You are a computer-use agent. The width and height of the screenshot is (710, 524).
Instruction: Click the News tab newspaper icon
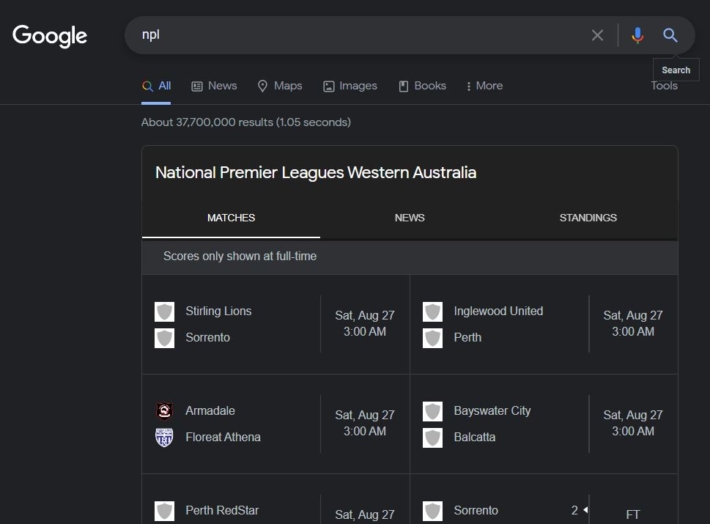[197, 87]
